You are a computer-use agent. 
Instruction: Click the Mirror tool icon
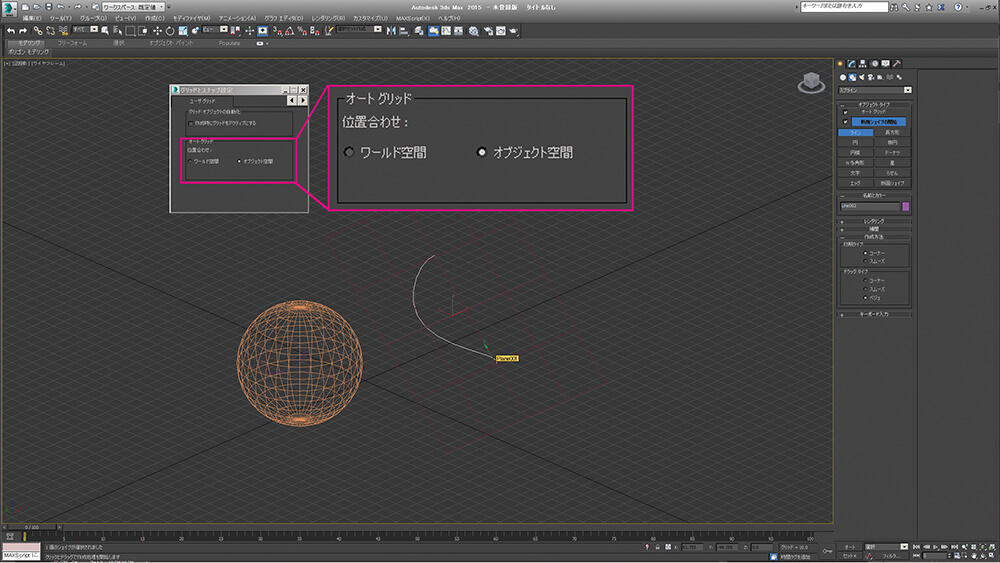391,31
